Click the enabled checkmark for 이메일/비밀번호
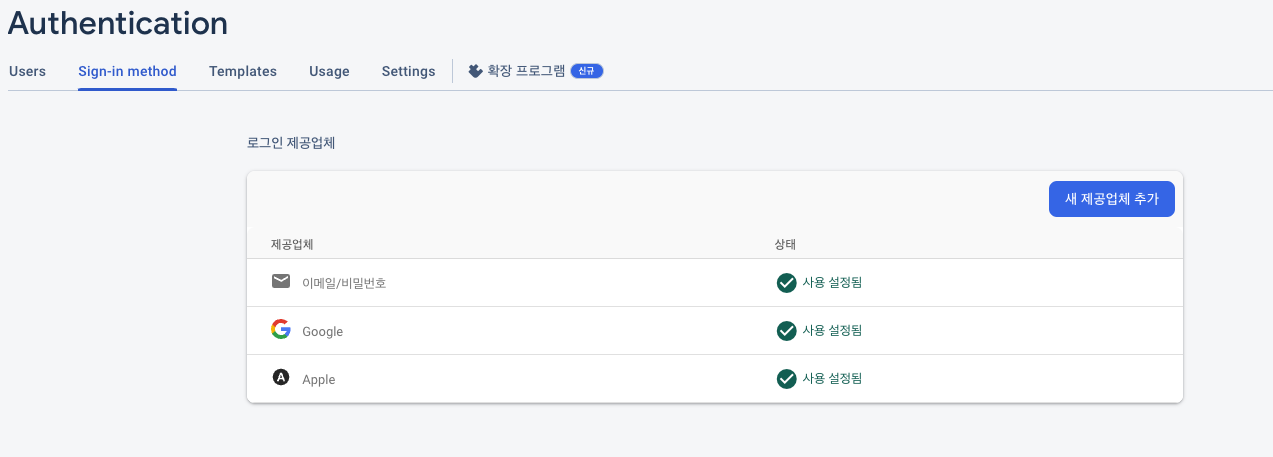 coord(786,283)
